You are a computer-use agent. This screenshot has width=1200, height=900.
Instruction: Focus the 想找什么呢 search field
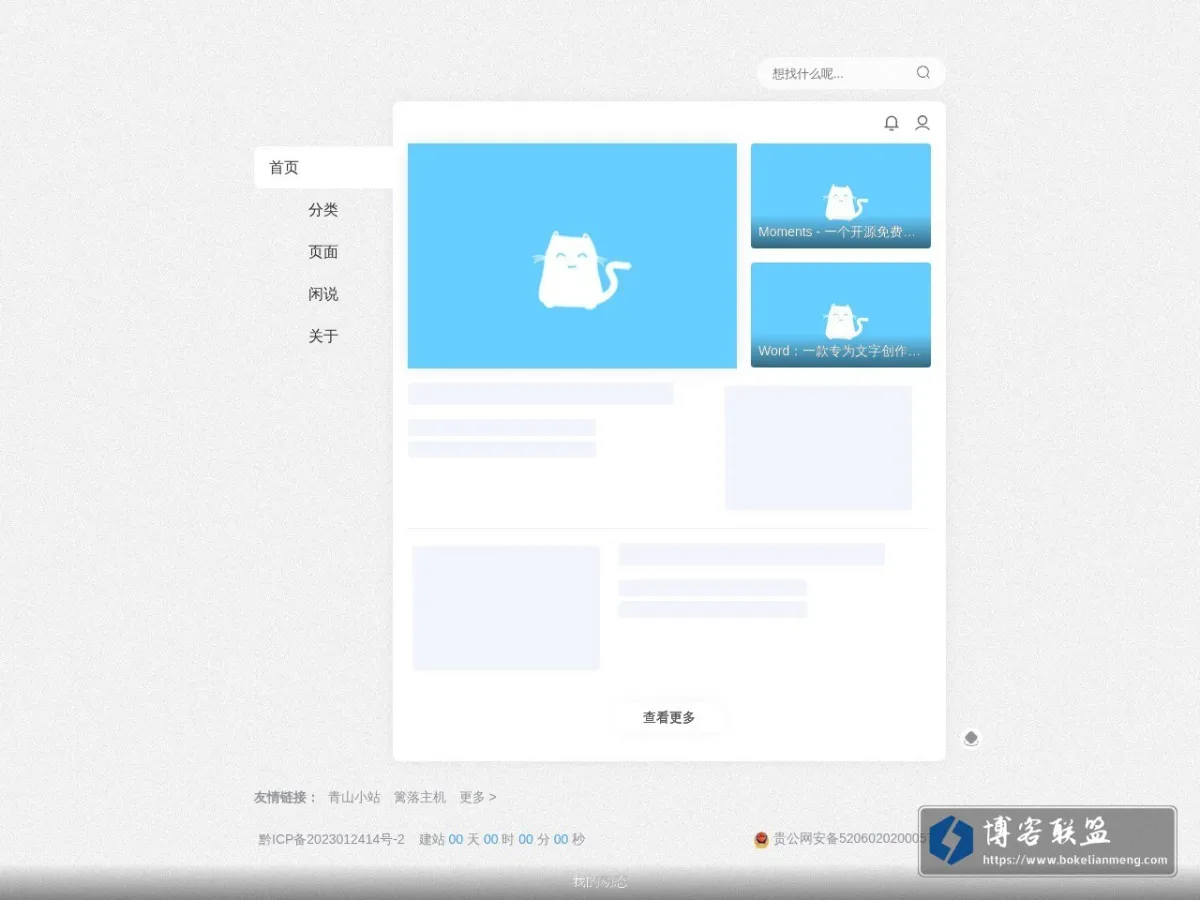(851, 73)
